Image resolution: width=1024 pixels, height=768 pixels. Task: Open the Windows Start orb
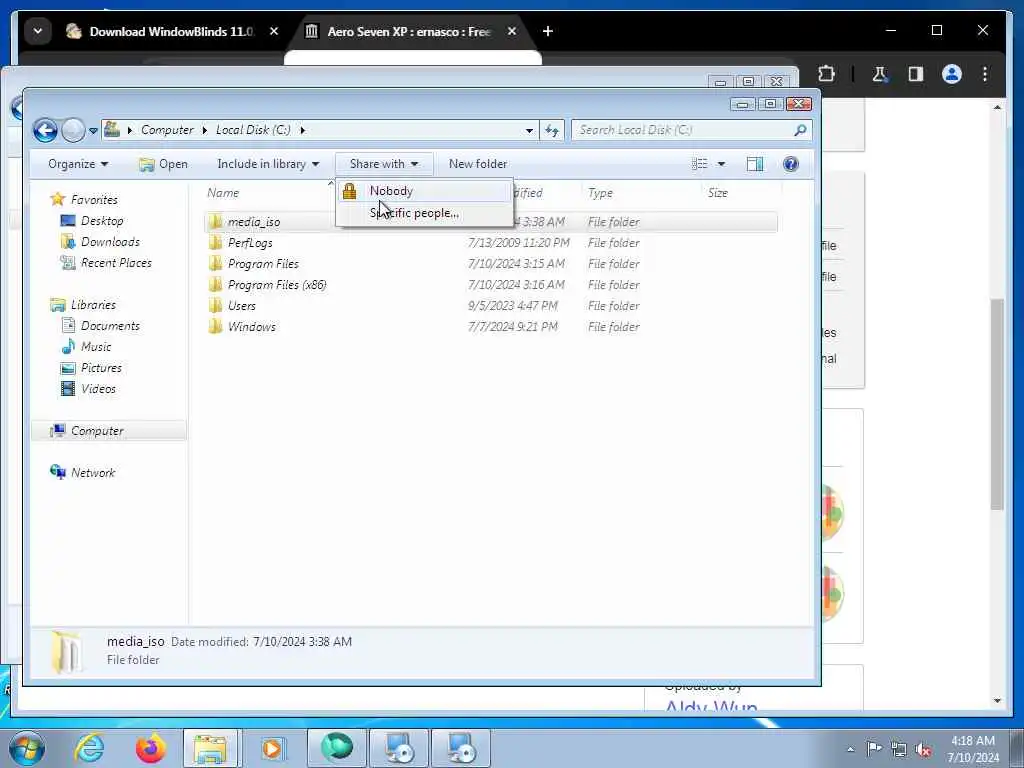[27, 748]
